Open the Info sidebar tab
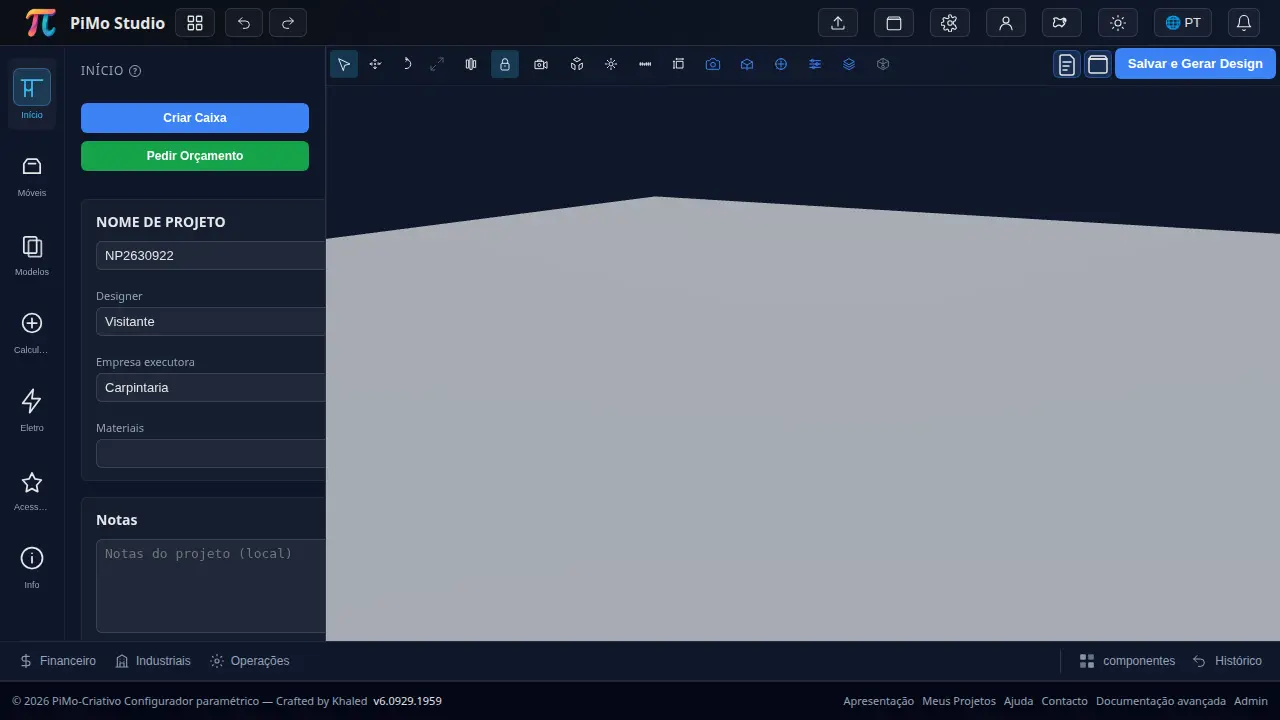 click(32, 567)
